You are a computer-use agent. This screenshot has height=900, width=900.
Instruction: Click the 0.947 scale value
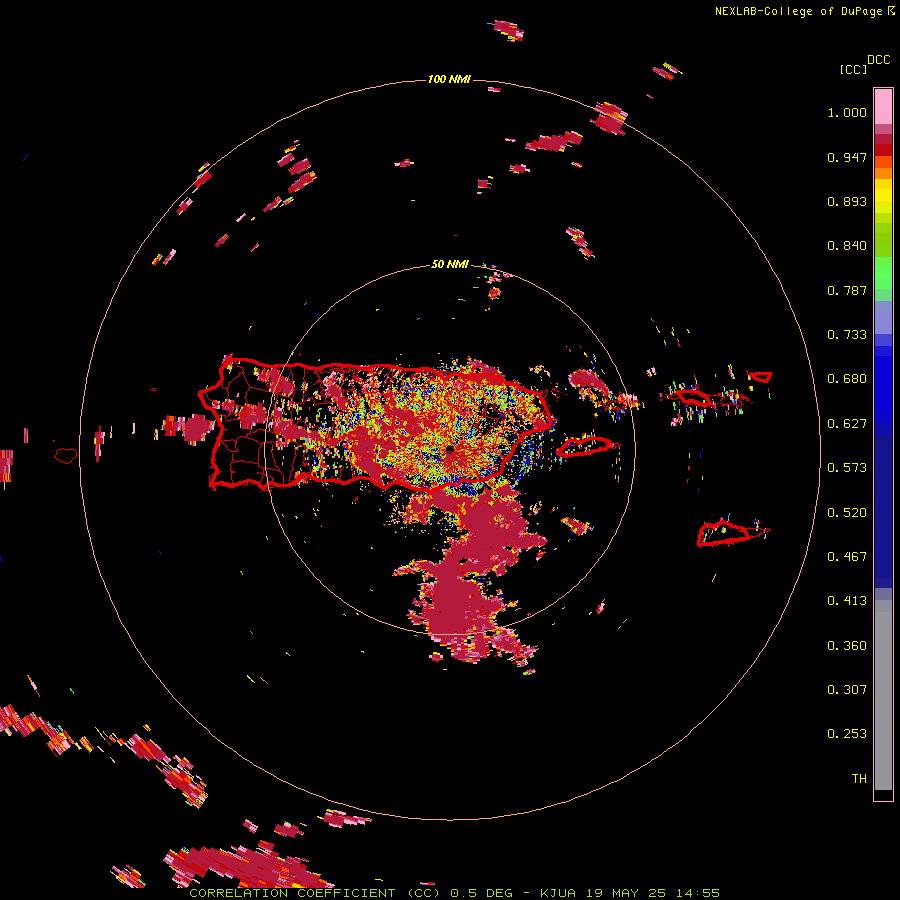point(847,157)
